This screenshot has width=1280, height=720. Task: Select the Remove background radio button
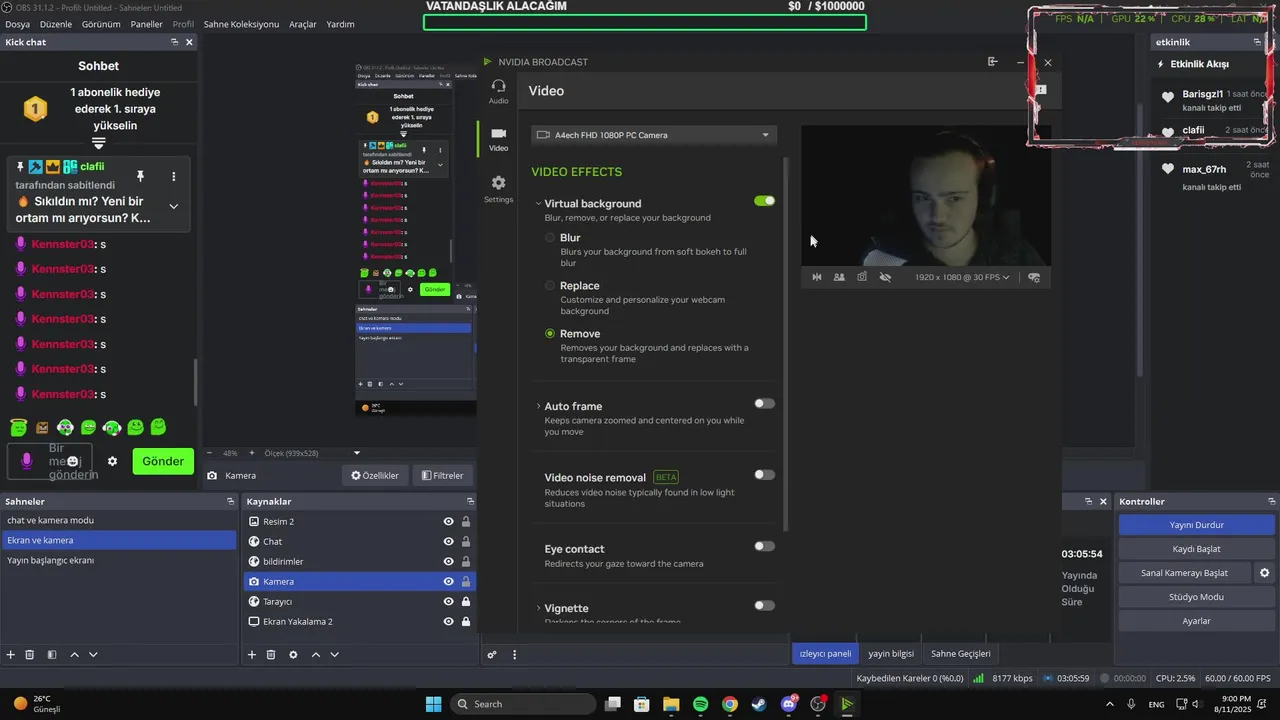(550, 334)
